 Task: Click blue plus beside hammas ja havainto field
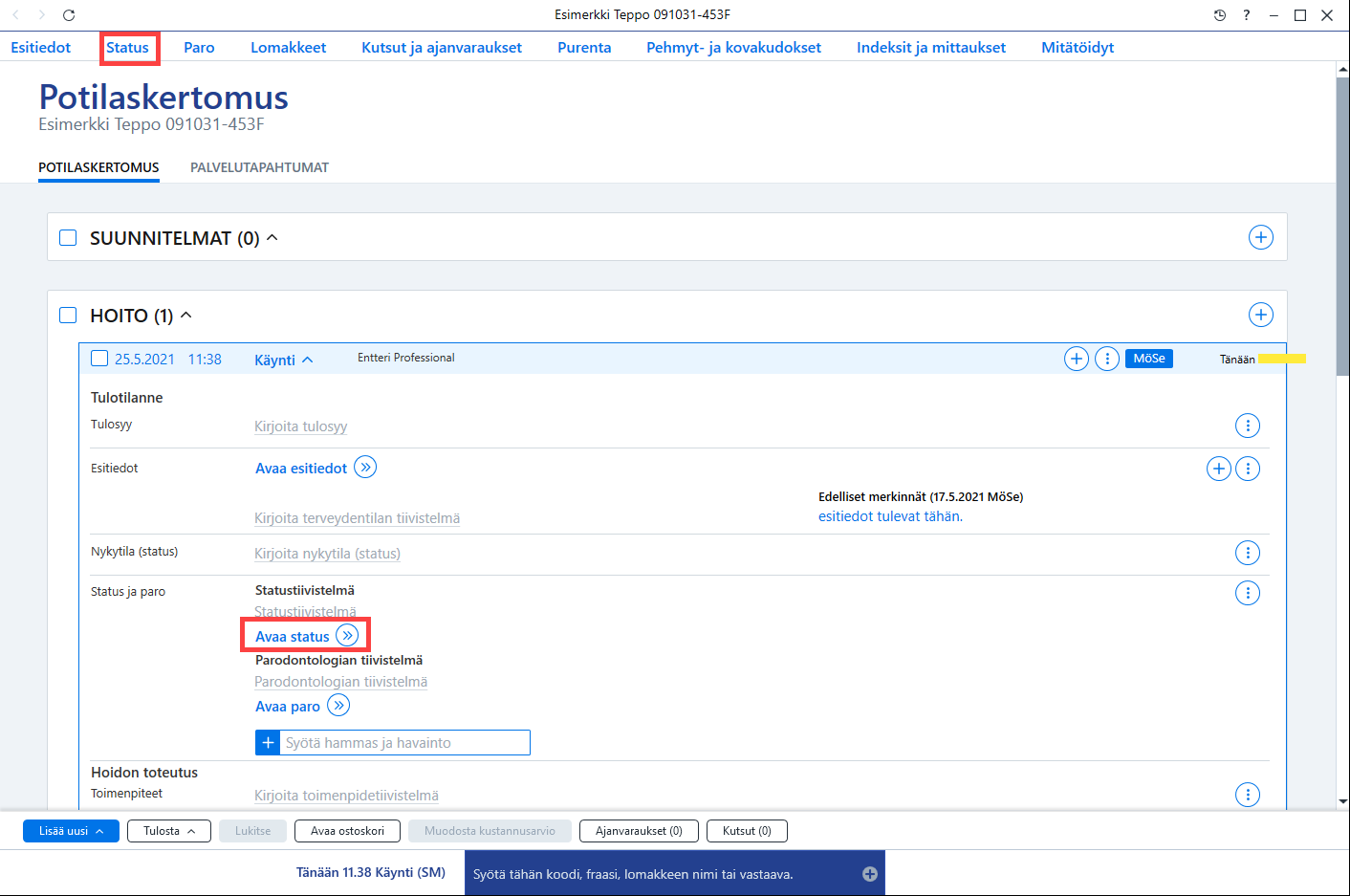(268, 742)
